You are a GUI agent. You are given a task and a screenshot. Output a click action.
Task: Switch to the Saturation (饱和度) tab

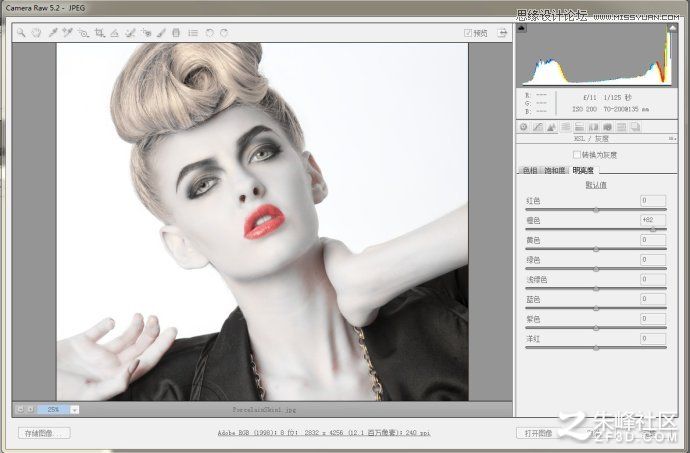(x=554, y=170)
